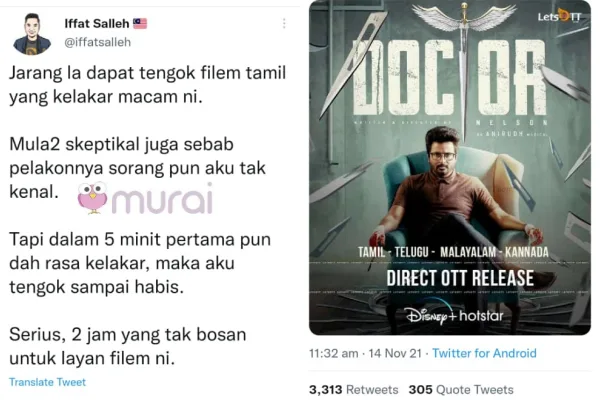Open the @iffatsalleh handle link
Screen dimensions: 600x400
(98, 42)
